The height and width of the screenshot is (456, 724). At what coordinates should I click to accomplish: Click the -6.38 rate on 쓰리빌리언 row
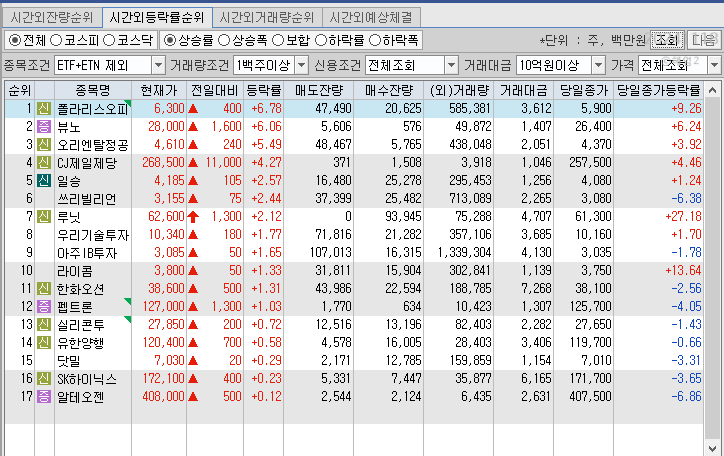point(686,198)
